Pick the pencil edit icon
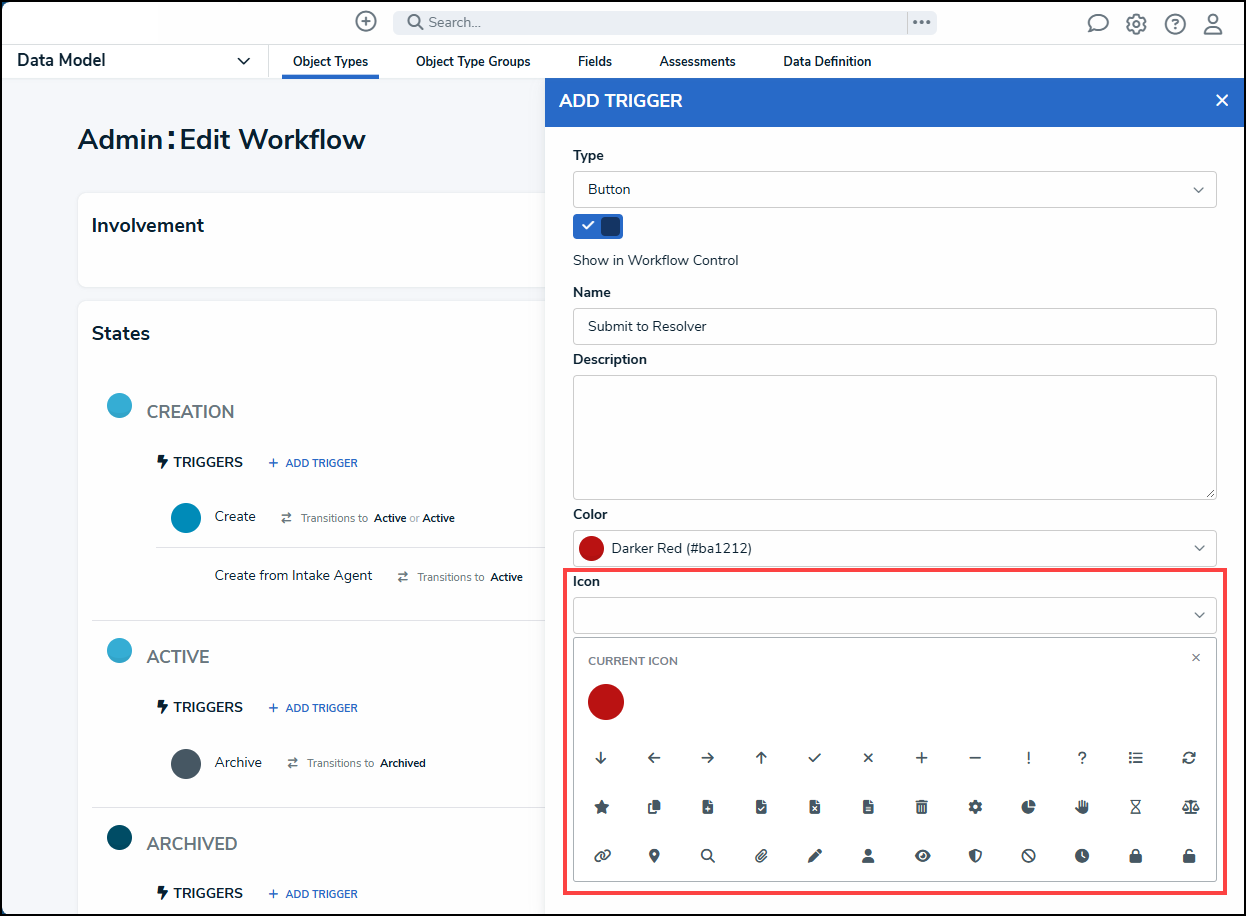Image resolution: width=1246 pixels, height=916 pixels. pos(815,856)
